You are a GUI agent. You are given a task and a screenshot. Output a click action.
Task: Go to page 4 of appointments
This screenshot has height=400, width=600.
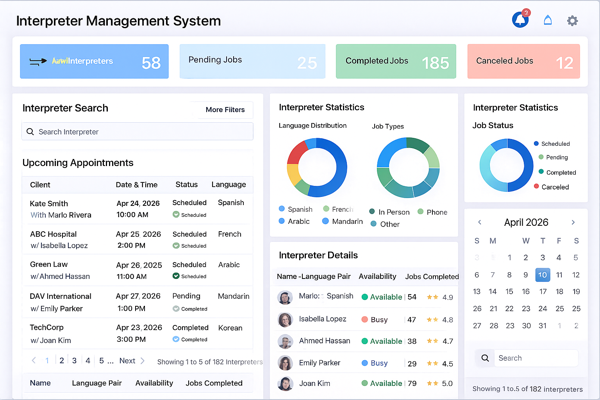[88, 361]
